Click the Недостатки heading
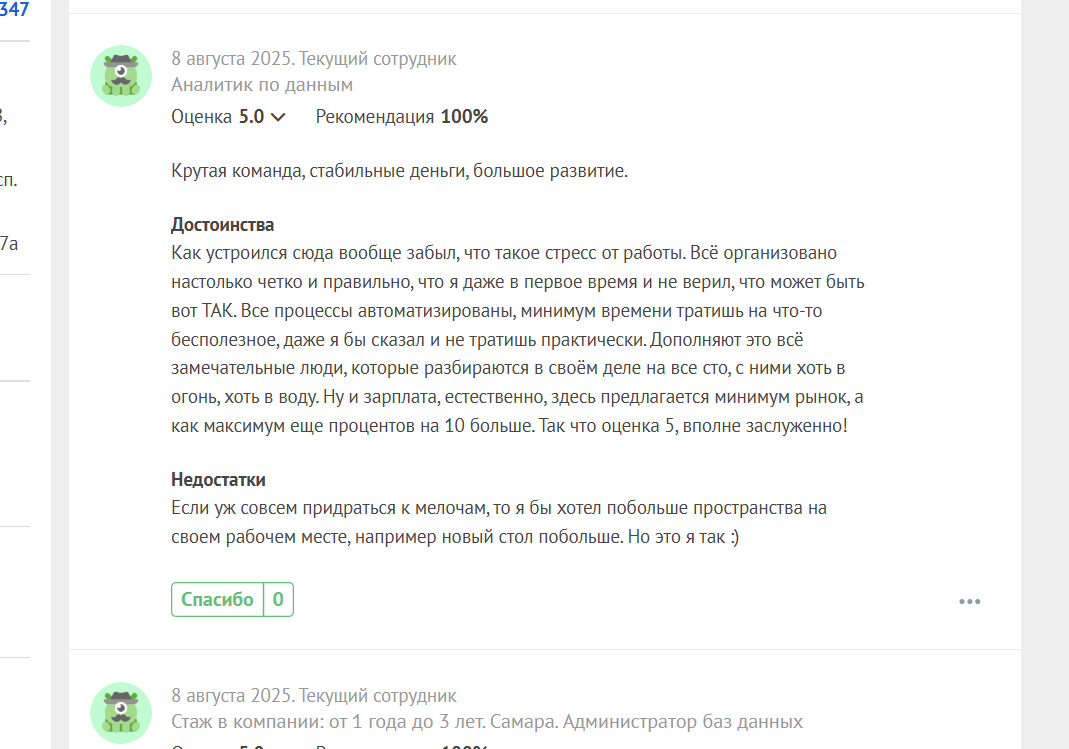 (x=218, y=479)
